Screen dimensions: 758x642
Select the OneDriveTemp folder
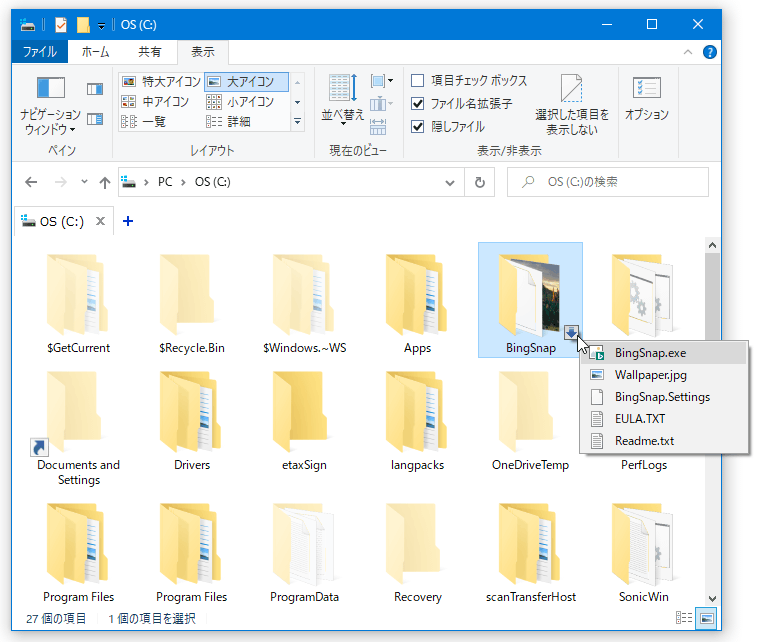530,421
